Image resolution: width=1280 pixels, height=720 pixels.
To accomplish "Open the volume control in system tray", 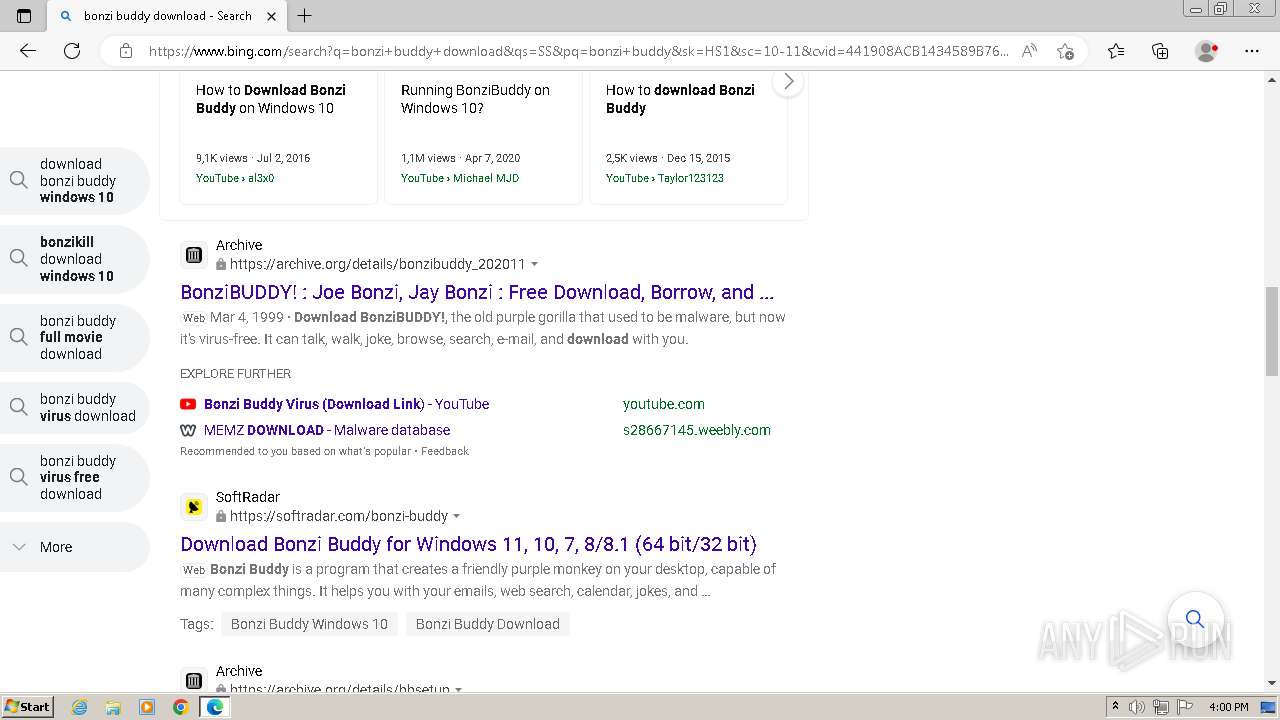I will (1138, 707).
